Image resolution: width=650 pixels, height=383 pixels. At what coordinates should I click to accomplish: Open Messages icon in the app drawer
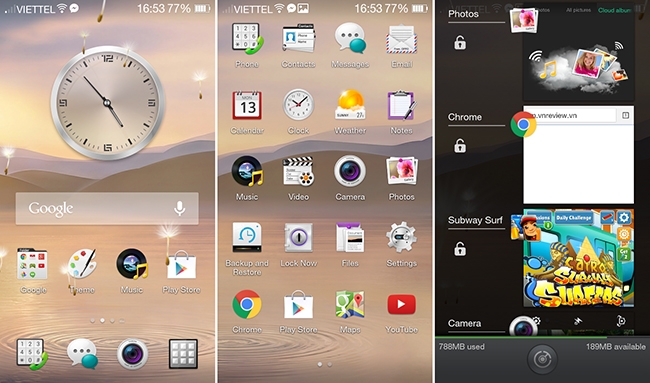(350, 39)
